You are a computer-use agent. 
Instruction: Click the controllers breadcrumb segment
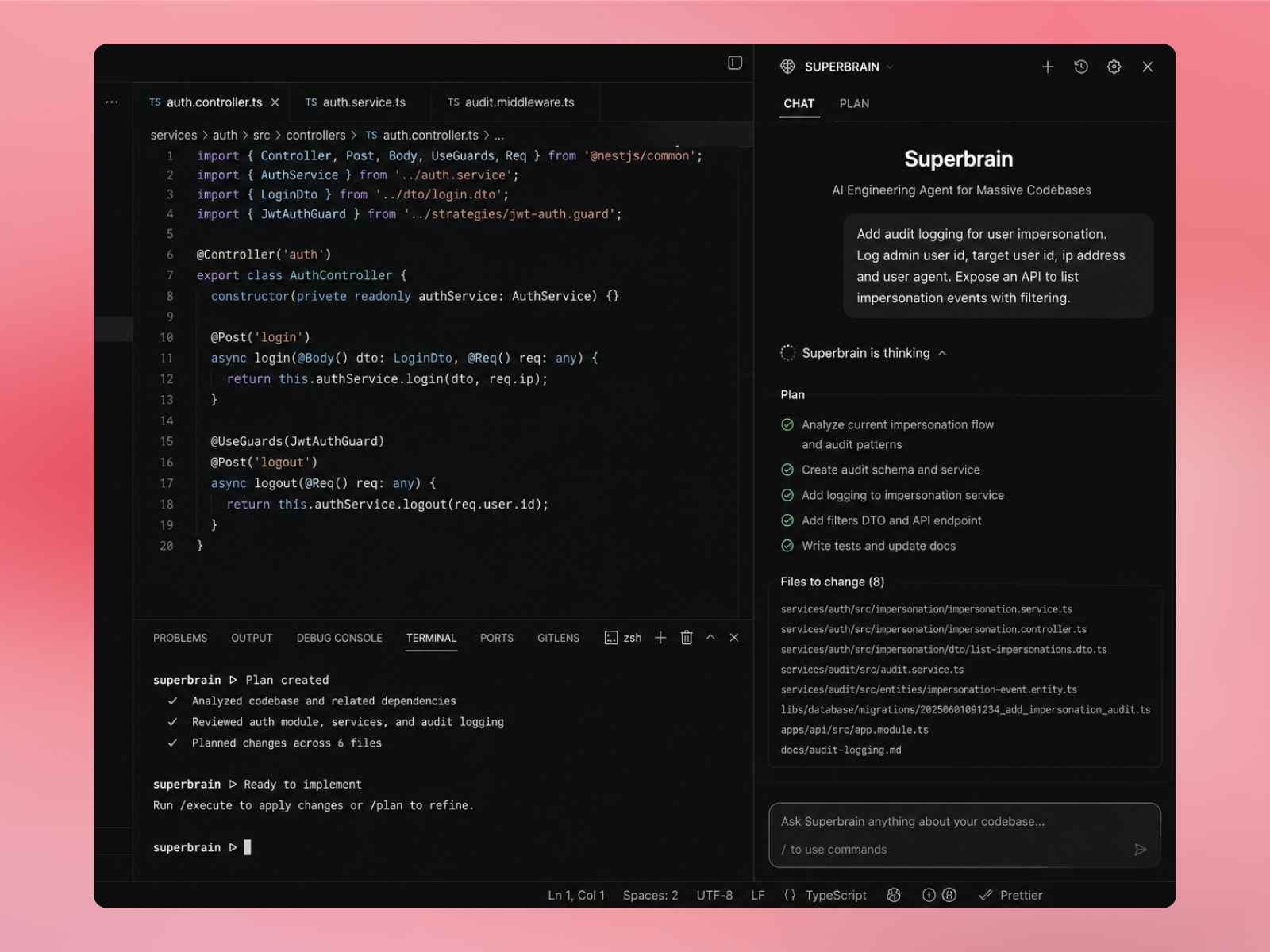tap(316, 136)
